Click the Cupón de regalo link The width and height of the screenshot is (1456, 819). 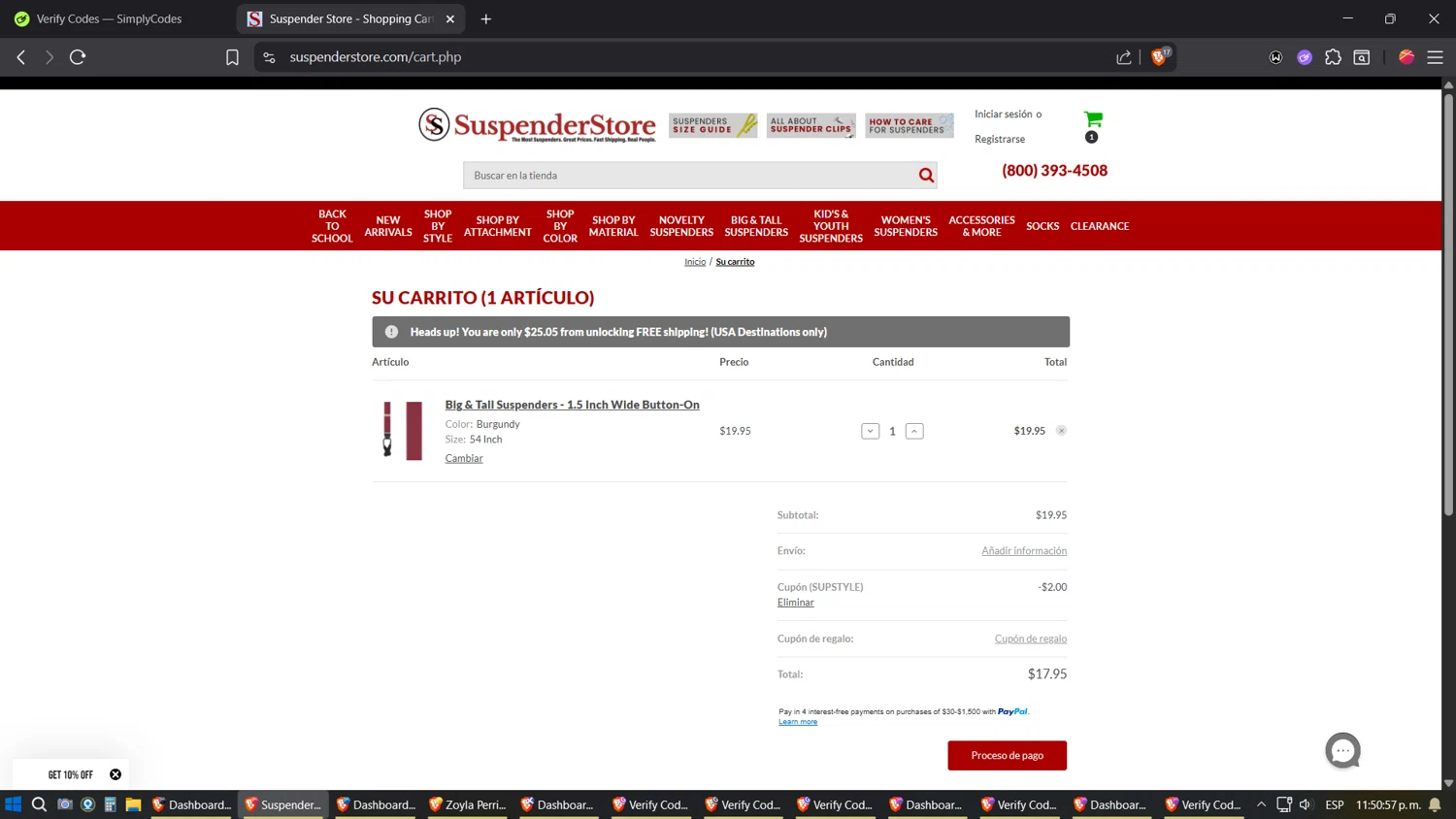(1031, 639)
